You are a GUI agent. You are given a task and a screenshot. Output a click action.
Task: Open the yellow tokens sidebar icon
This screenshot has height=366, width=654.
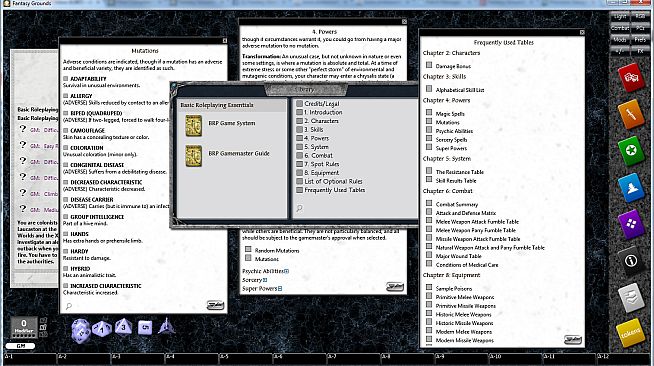[x=631, y=333]
